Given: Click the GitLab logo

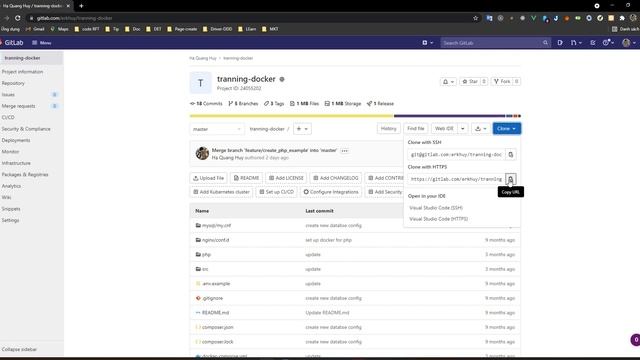Looking at the screenshot, I should (x=12, y=42).
